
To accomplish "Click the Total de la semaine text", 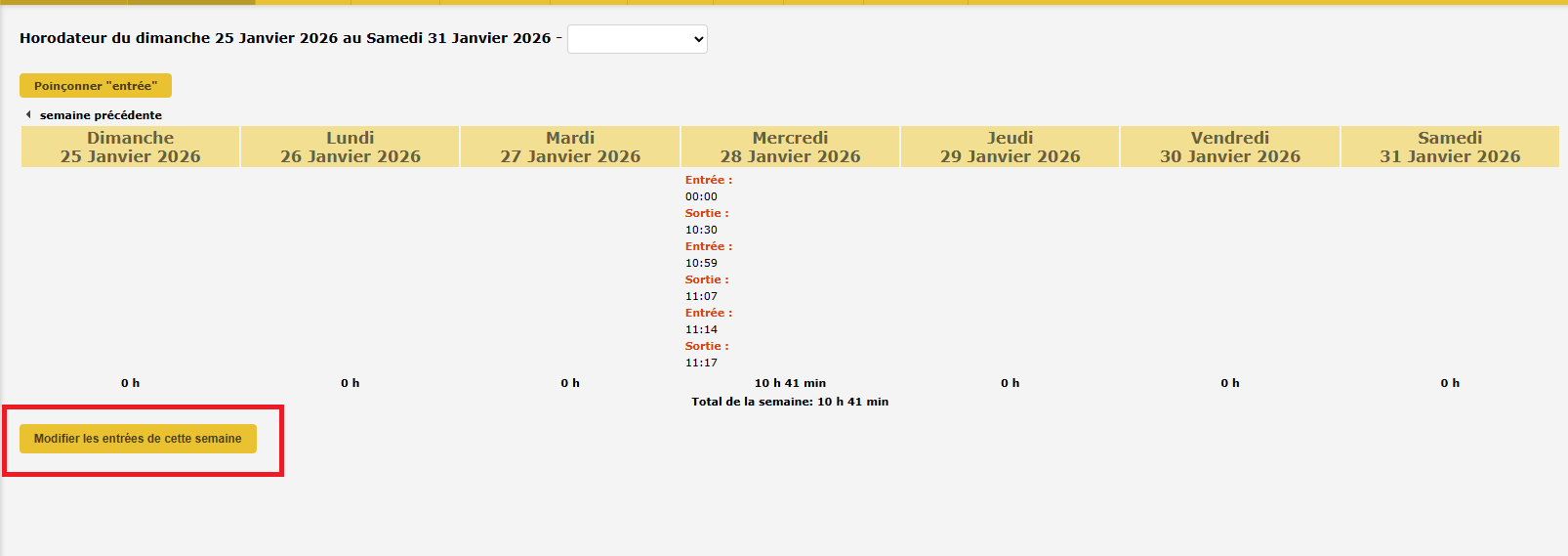I will [790, 402].
